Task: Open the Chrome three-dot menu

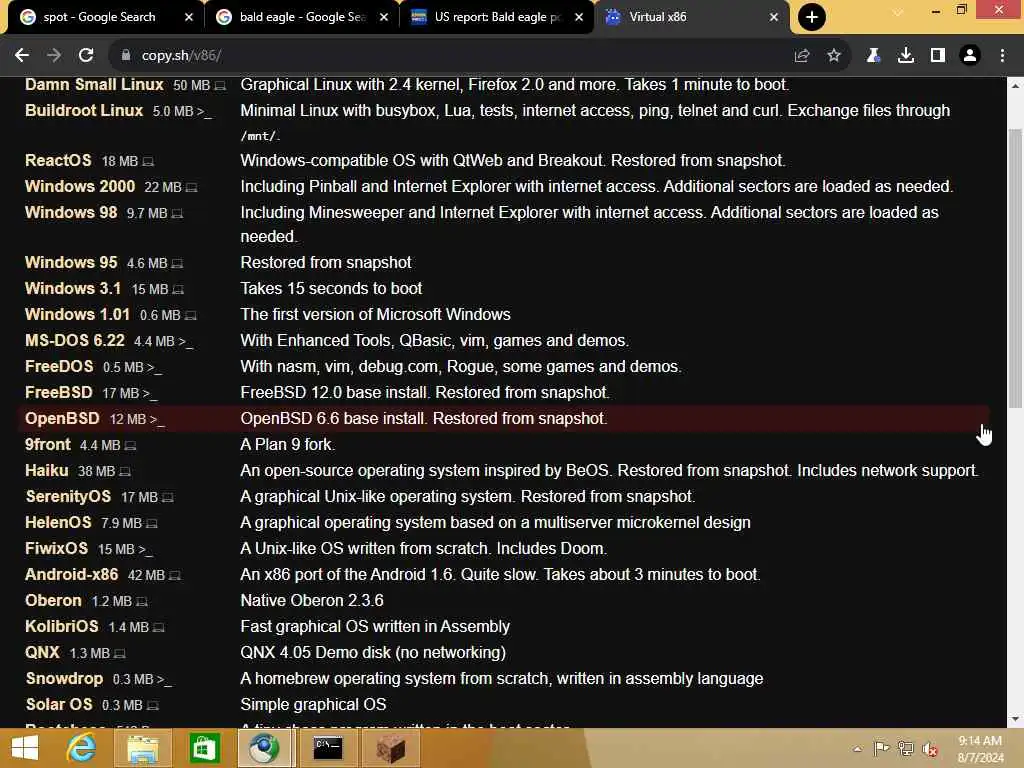Action: pyautogui.click(x=1002, y=56)
